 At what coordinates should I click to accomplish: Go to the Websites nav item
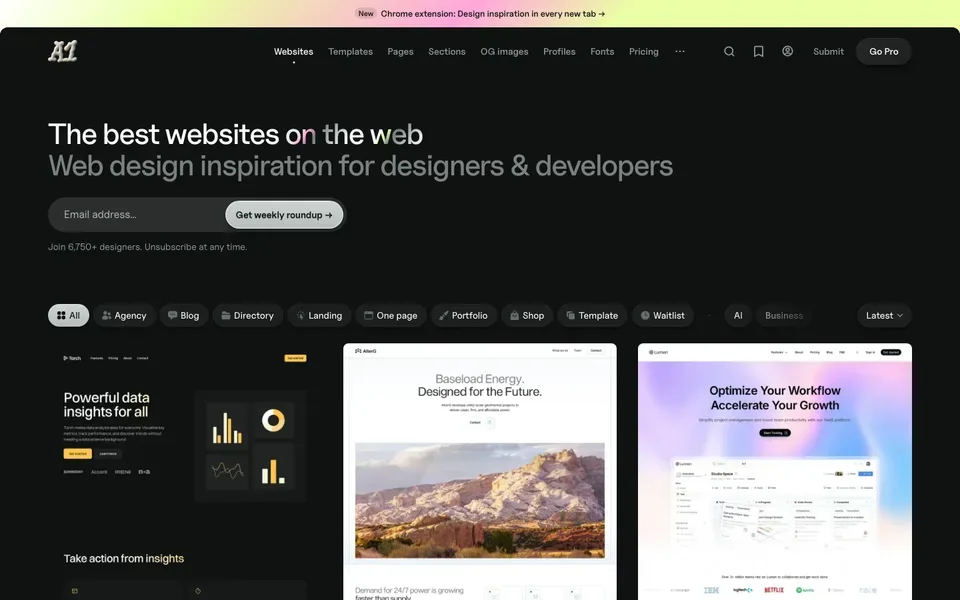(293, 51)
